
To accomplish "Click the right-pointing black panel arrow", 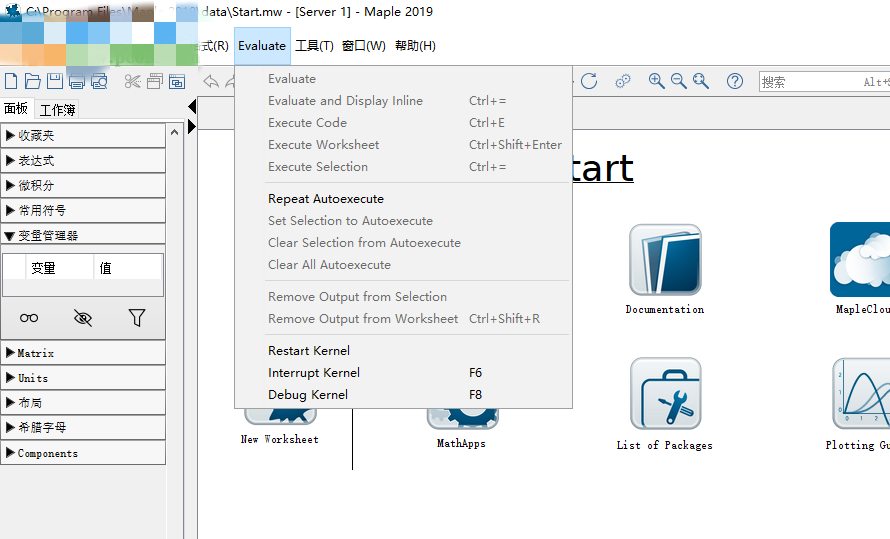I will coord(192,126).
